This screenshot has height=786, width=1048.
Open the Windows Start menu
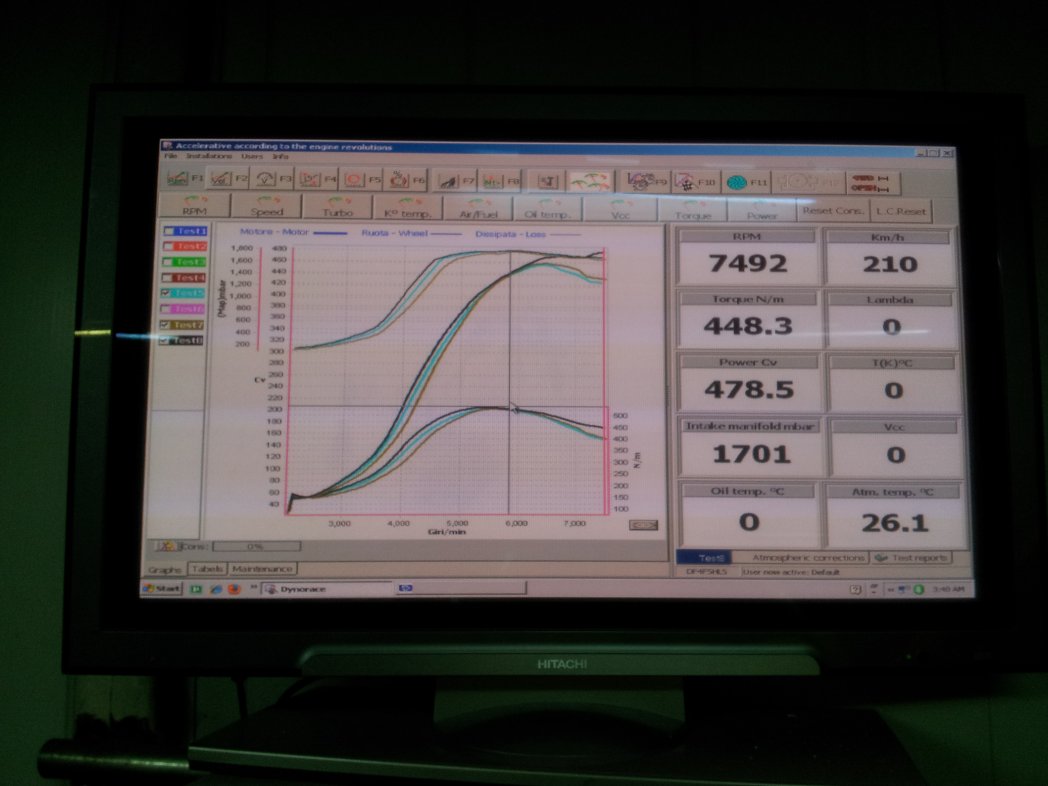click(x=162, y=589)
